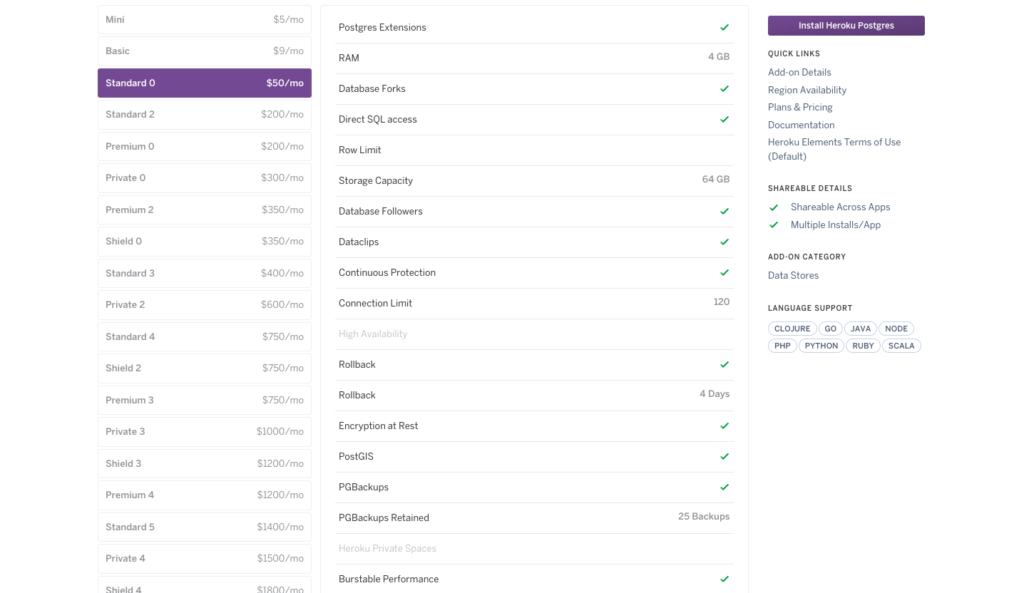Select the Standard 0 plan

pyautogui.click(x=204, y=83)
